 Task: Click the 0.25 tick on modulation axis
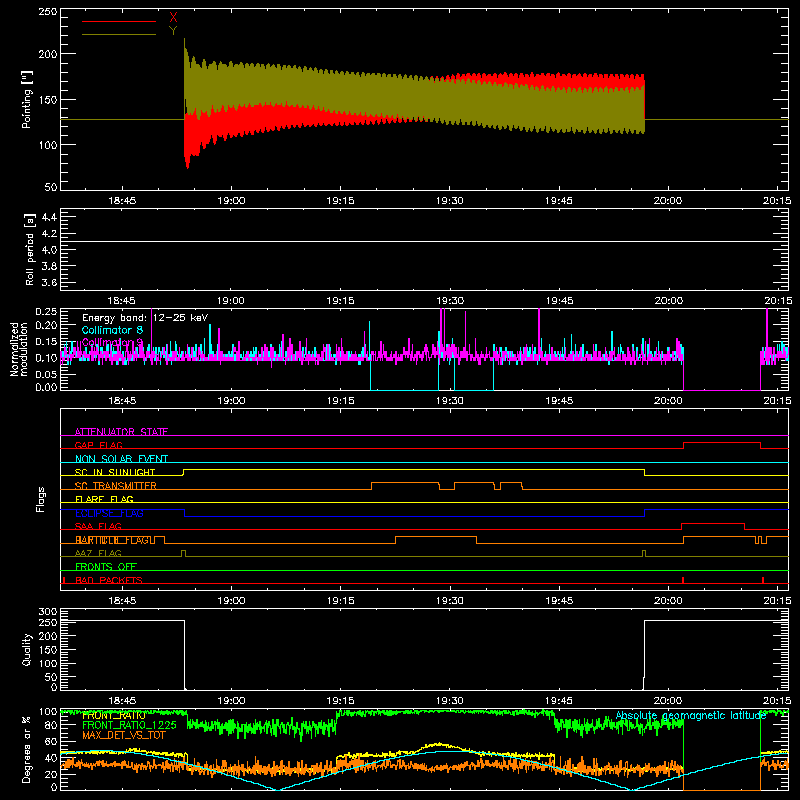[x=46, y=312]
